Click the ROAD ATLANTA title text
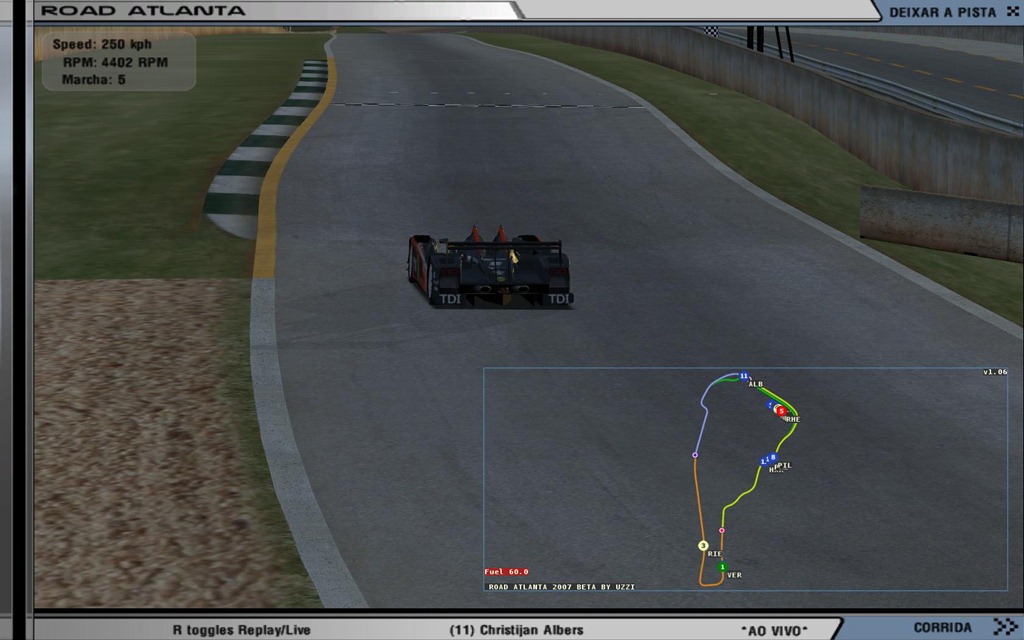 pos(143,10)
